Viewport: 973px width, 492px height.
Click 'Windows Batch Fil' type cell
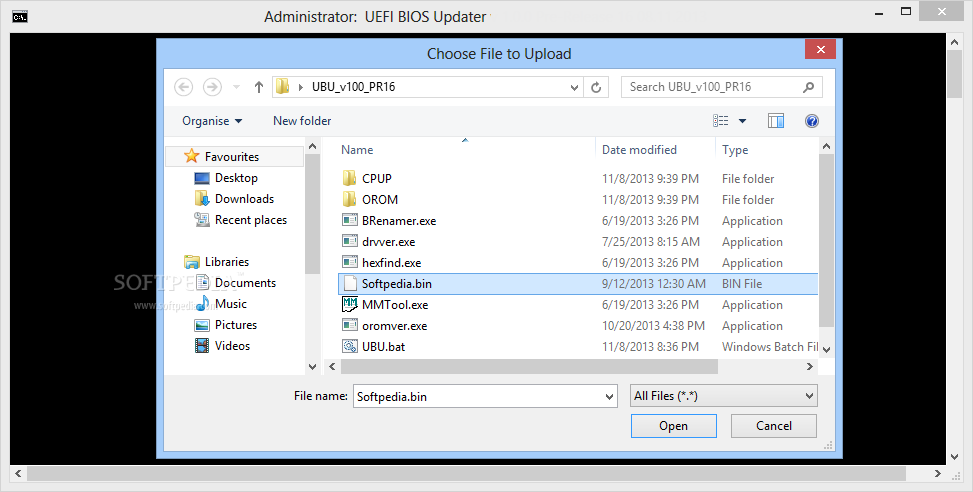pyautogui.click(x=770, y=347)
